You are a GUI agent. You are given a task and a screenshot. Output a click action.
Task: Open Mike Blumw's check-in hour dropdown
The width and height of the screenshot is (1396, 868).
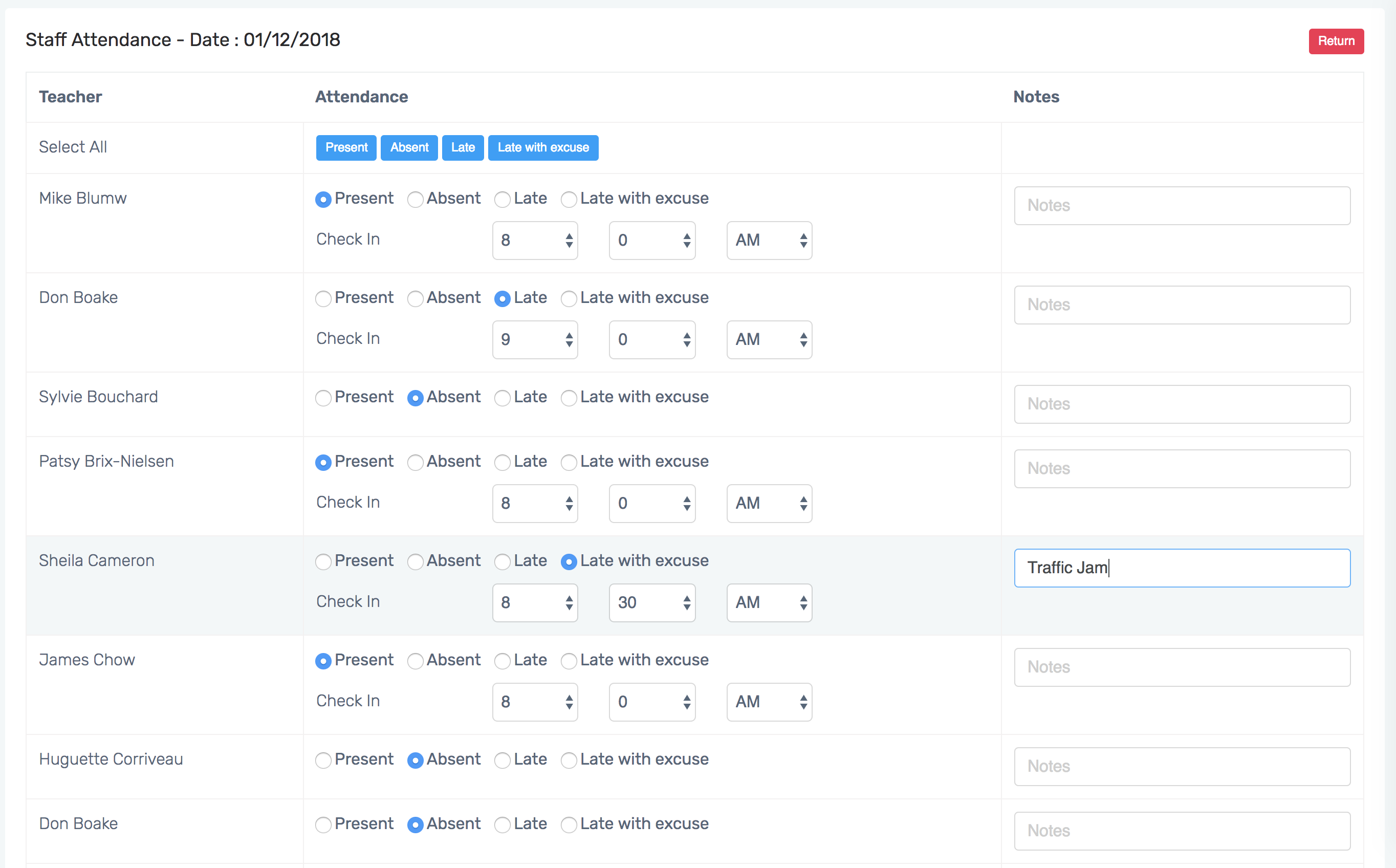(x=534, y=241)
